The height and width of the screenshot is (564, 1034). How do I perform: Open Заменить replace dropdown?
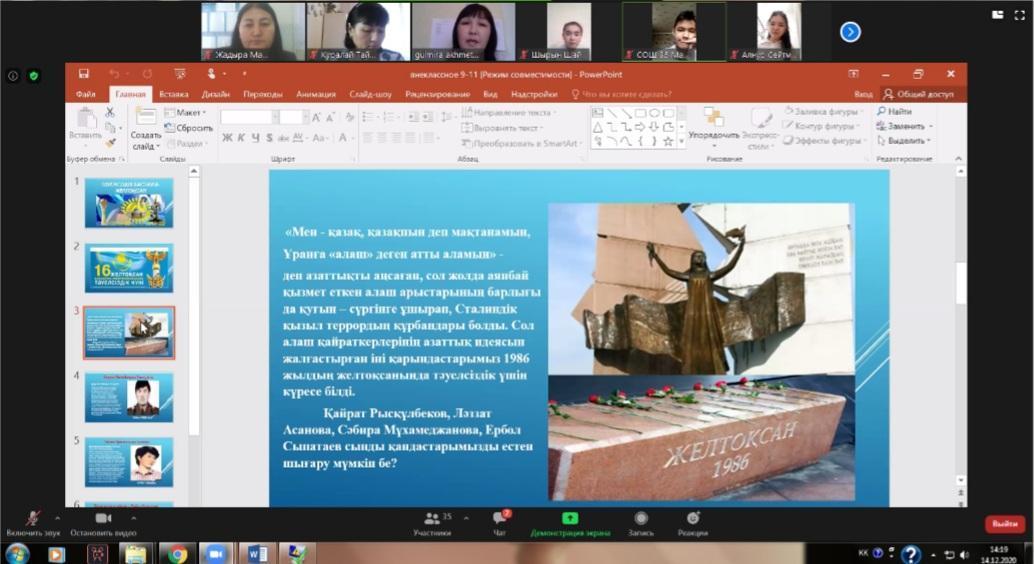[x=903, y=126]
